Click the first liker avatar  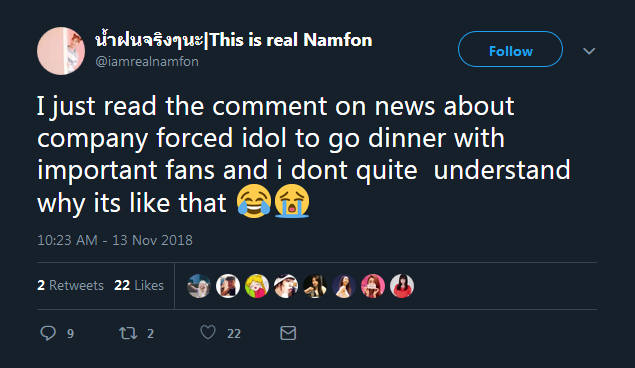tap(199, 286)
